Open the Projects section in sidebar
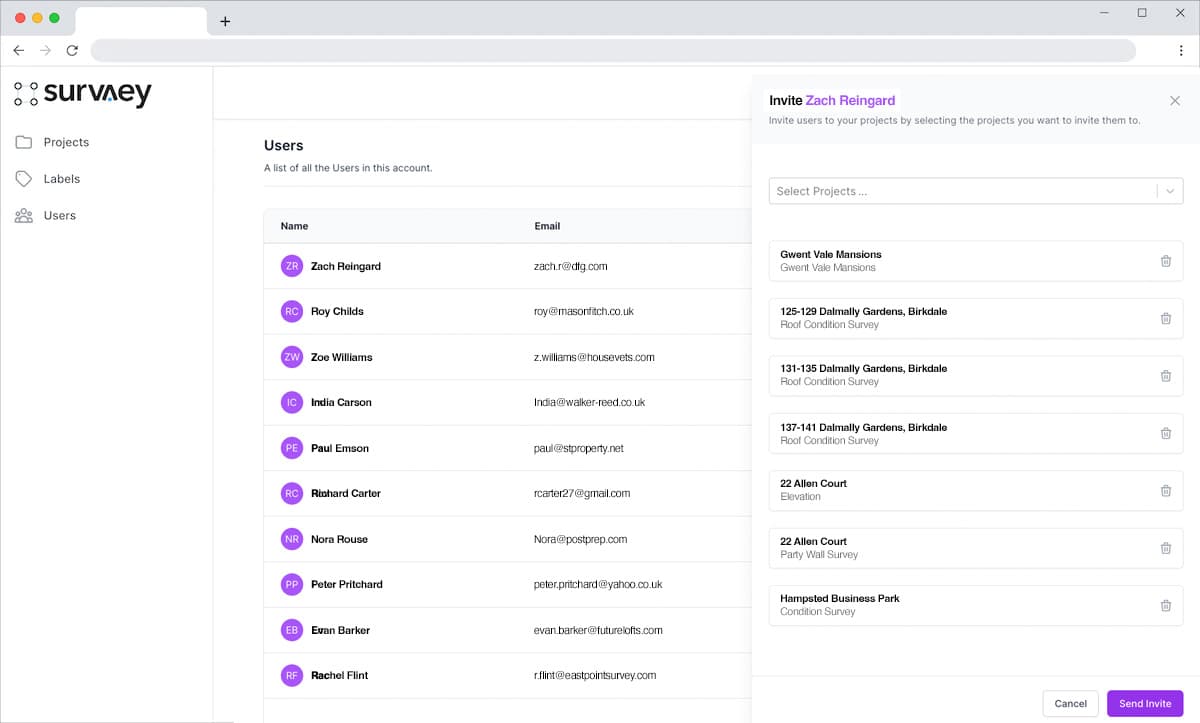 66,142
